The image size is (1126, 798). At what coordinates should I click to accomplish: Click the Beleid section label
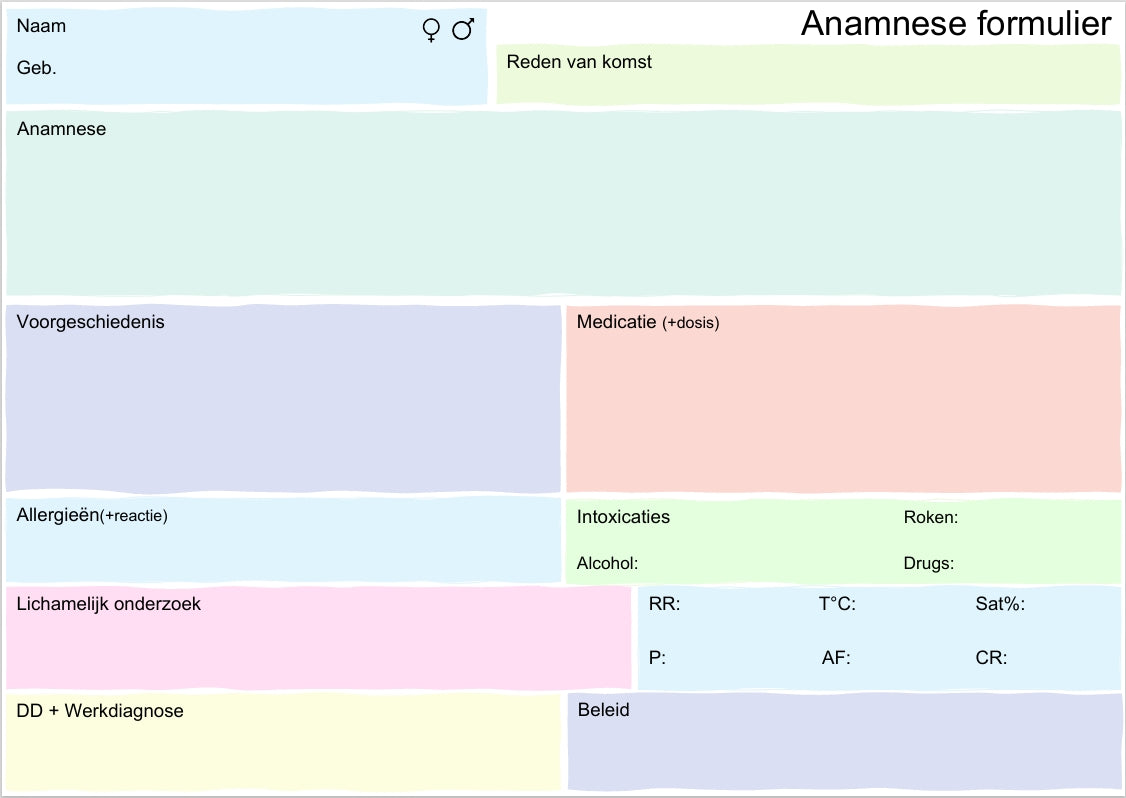click(603, 710)
